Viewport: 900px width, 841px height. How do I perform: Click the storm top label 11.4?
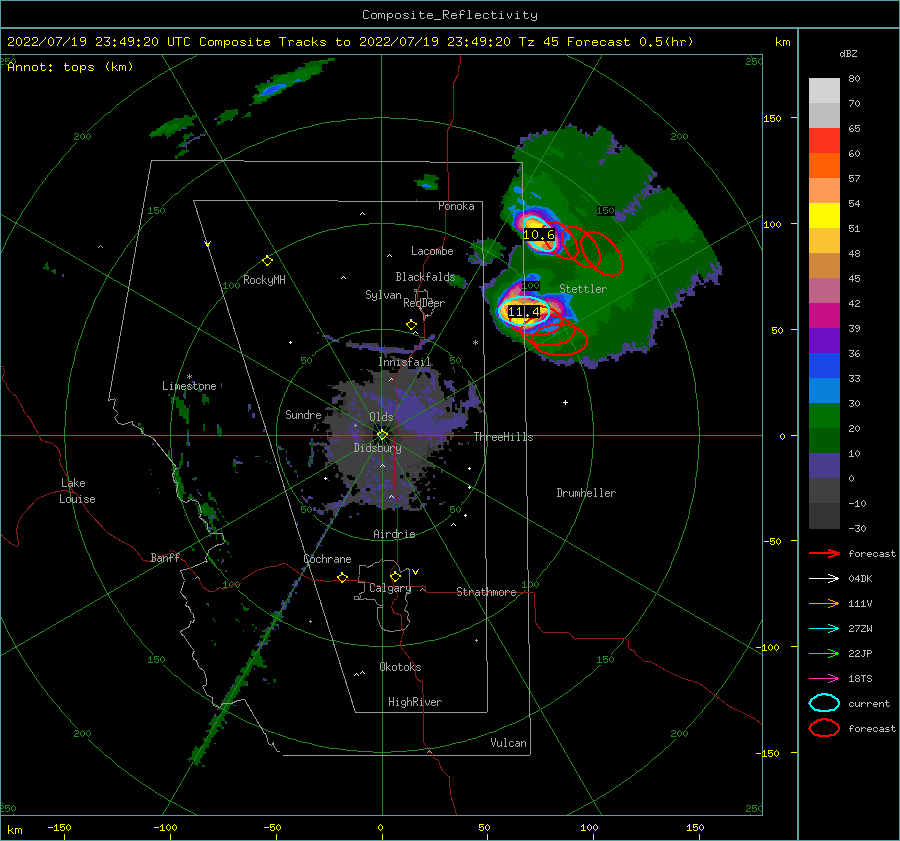pyautogui.click(x=524, y=312)
